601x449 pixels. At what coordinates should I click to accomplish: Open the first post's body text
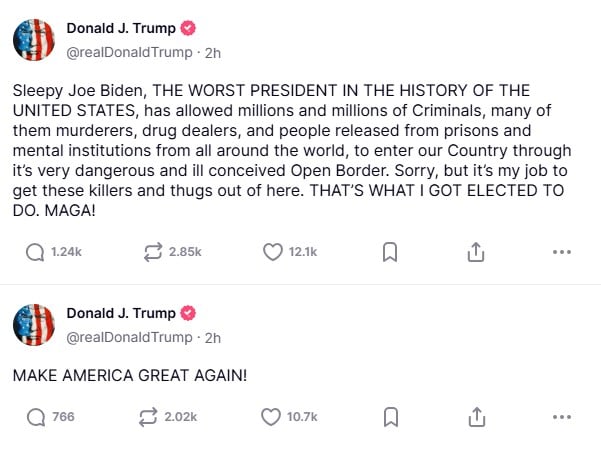(292, 150)
